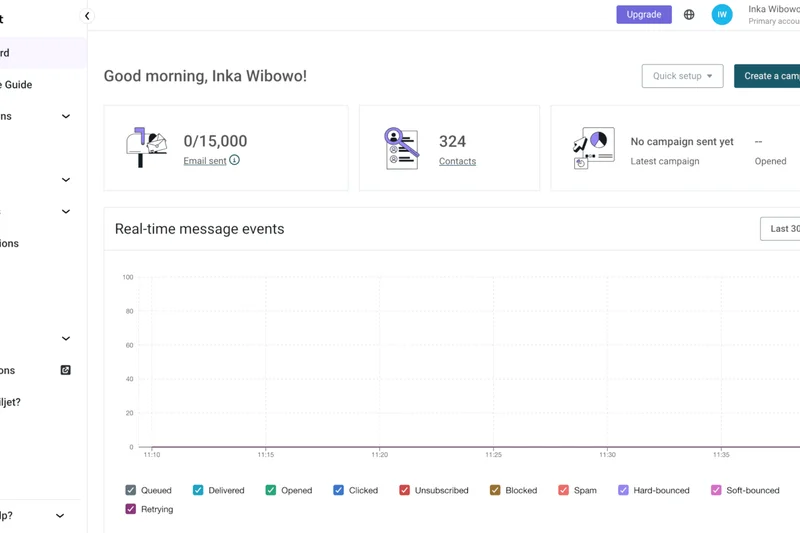Click the info icon beside Email sent
The width and height of the screenshot is (800, 533).
coord(235,160)
